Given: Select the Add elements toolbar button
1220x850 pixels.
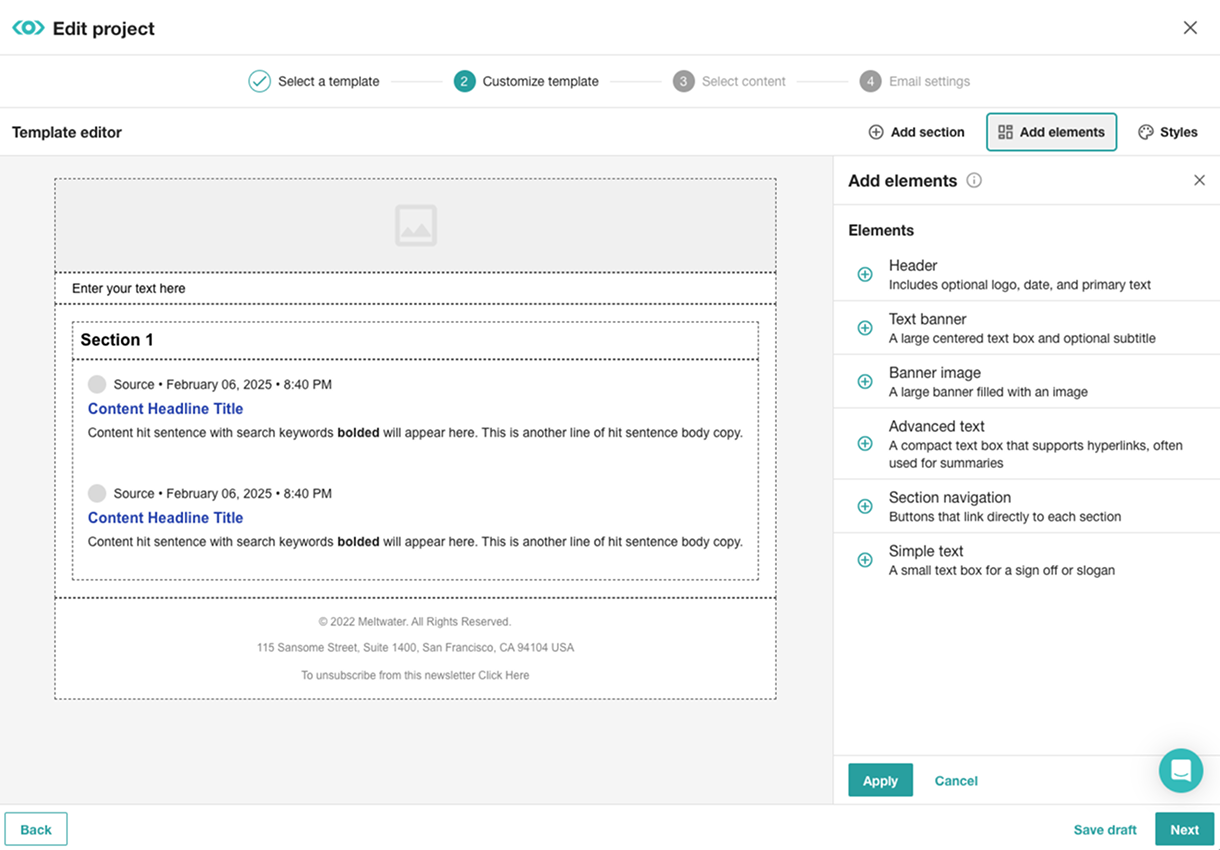Looking at the screenshot, I should click(1051, 132).
